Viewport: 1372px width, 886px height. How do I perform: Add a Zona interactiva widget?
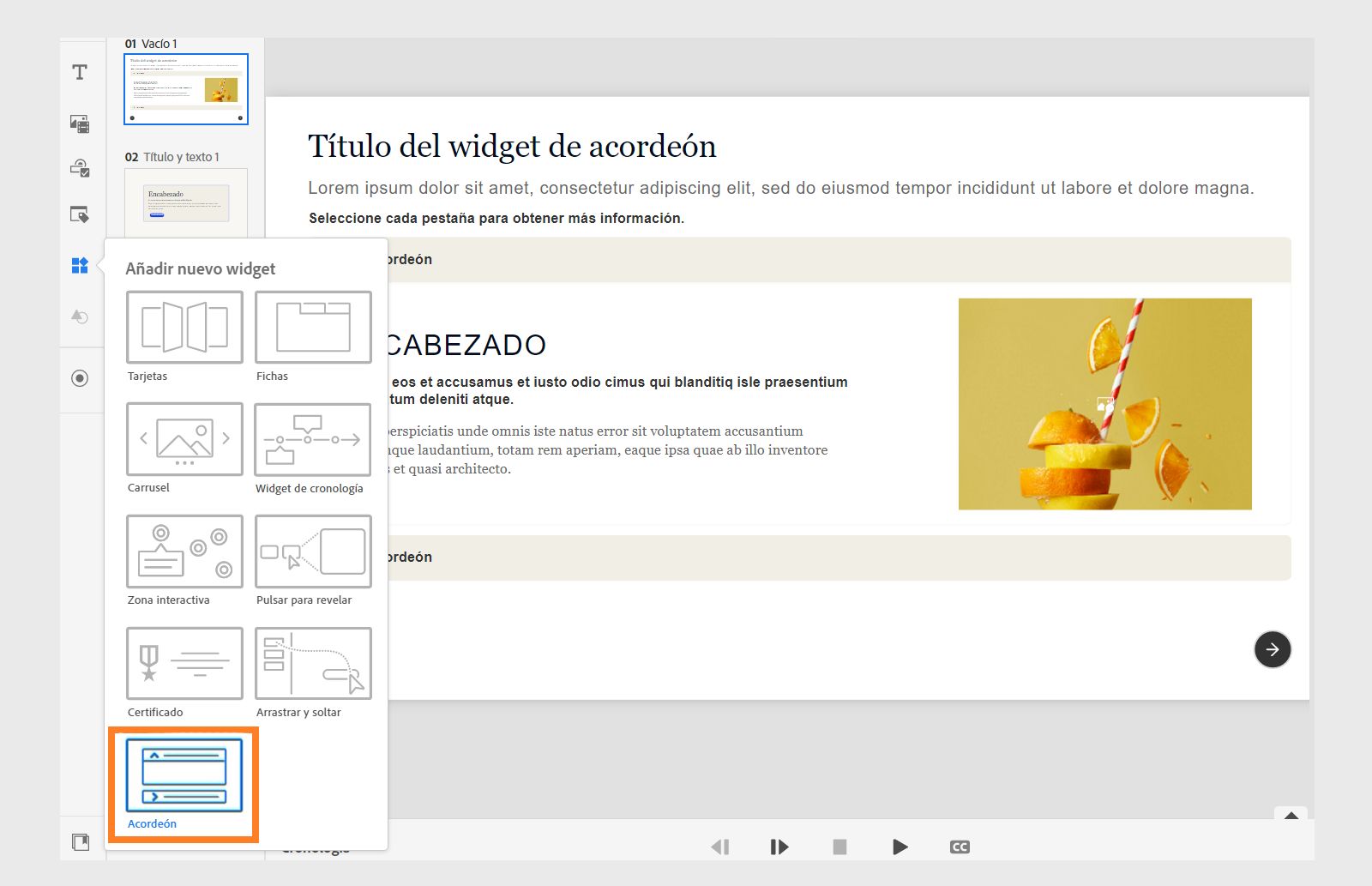(x=184, y=551)
